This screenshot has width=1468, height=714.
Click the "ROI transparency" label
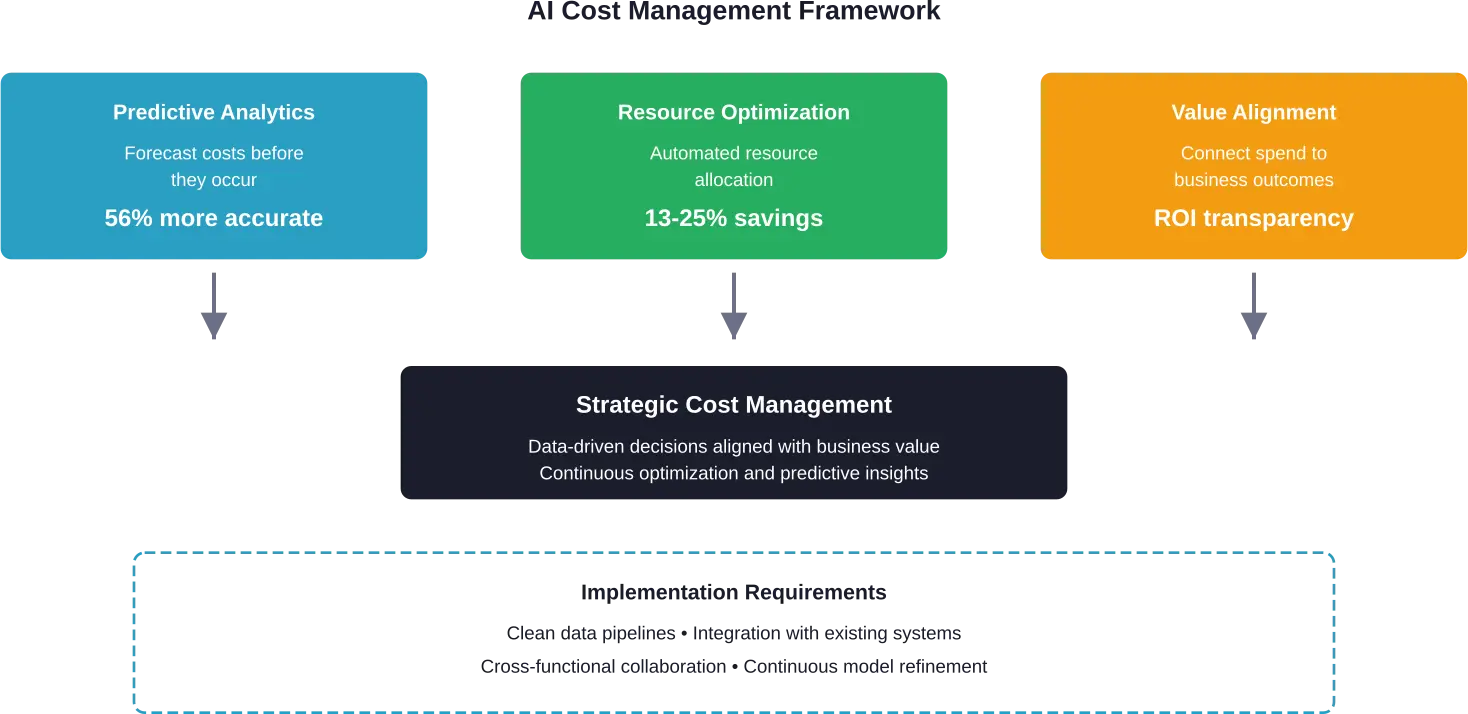[1253, 219]
